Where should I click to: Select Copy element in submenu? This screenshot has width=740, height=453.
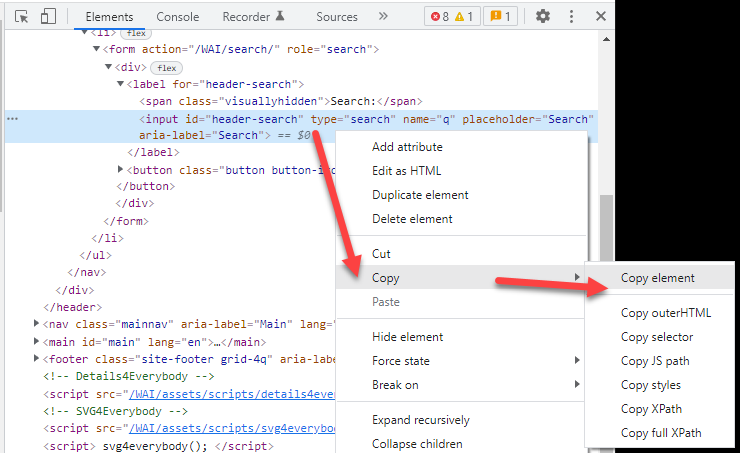click(x=660, y=278)
